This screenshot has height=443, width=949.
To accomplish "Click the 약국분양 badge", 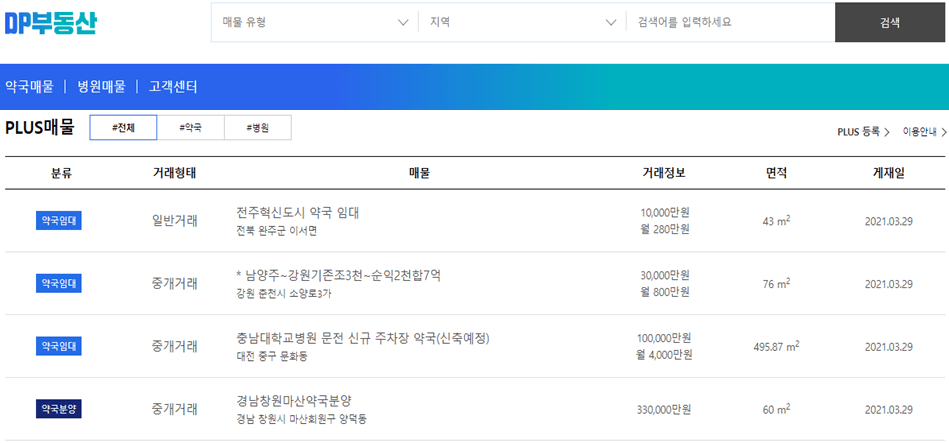I will pyautogui.click(x=59, y=409).
